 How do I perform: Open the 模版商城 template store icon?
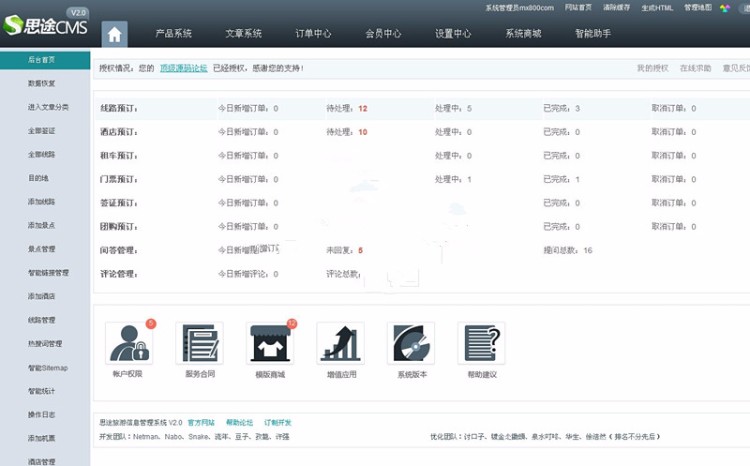coord(270,343)
